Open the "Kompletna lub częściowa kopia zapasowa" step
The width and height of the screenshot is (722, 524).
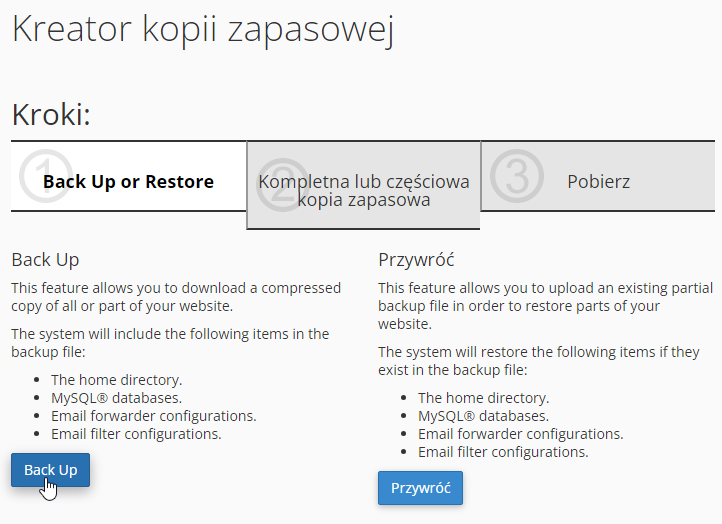[x=364, y=190]
